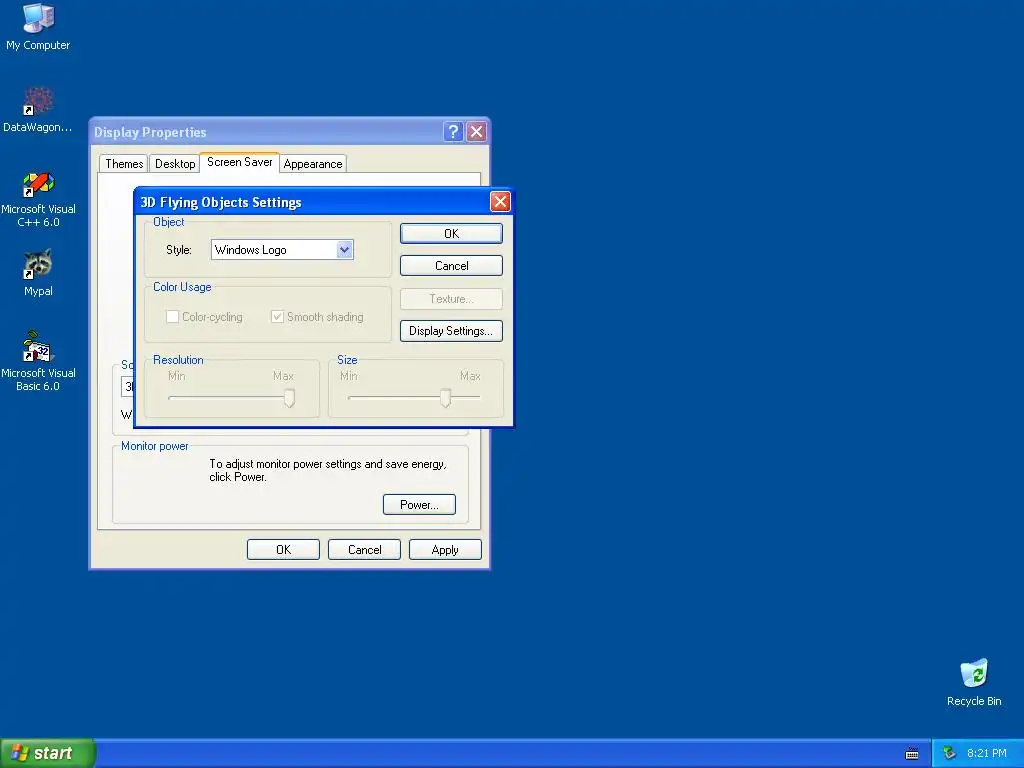Switch to the Desktop tab
1024x768 pixels.
click(175, 164)
